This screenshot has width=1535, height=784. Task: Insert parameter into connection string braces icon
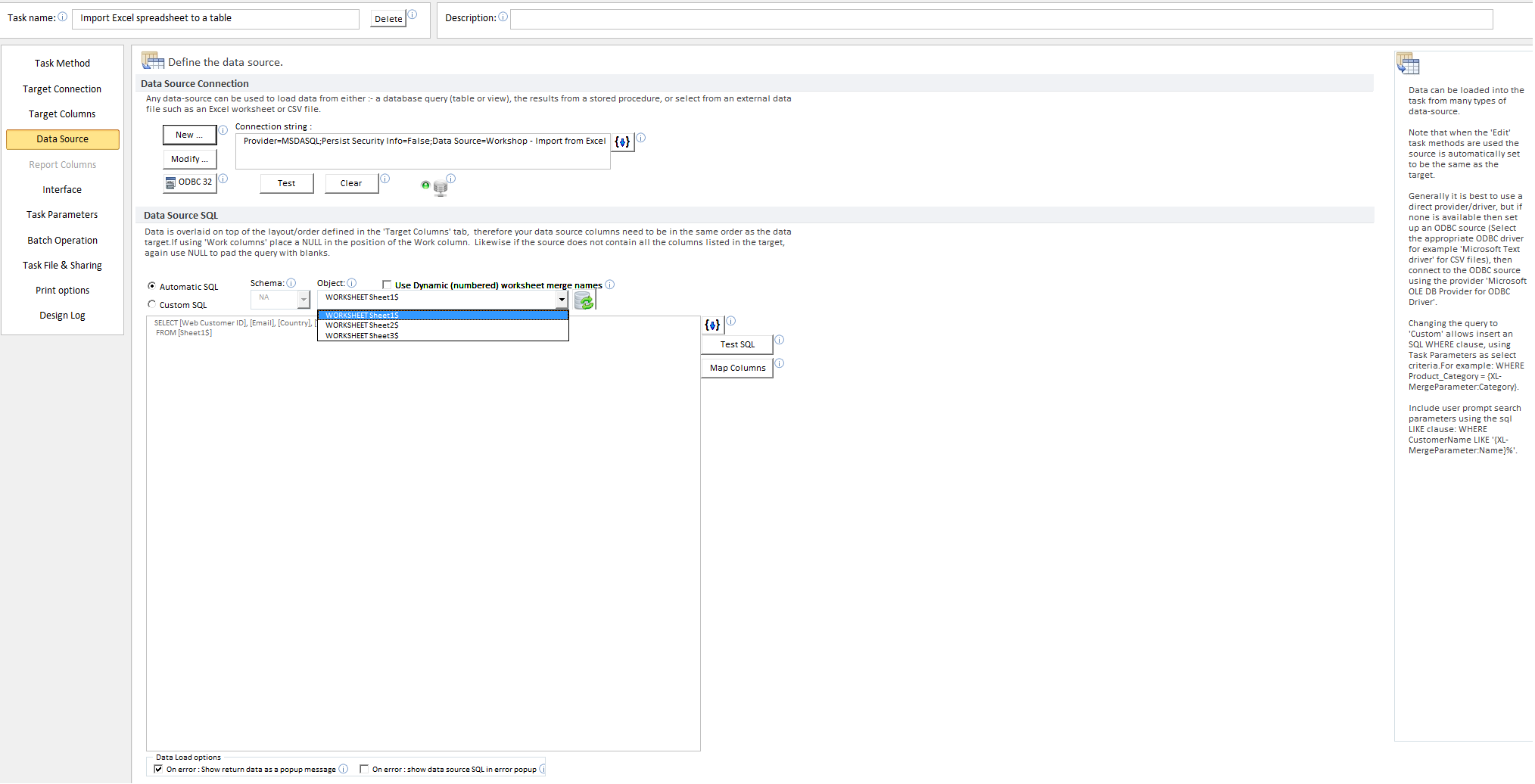pos(622,142)
